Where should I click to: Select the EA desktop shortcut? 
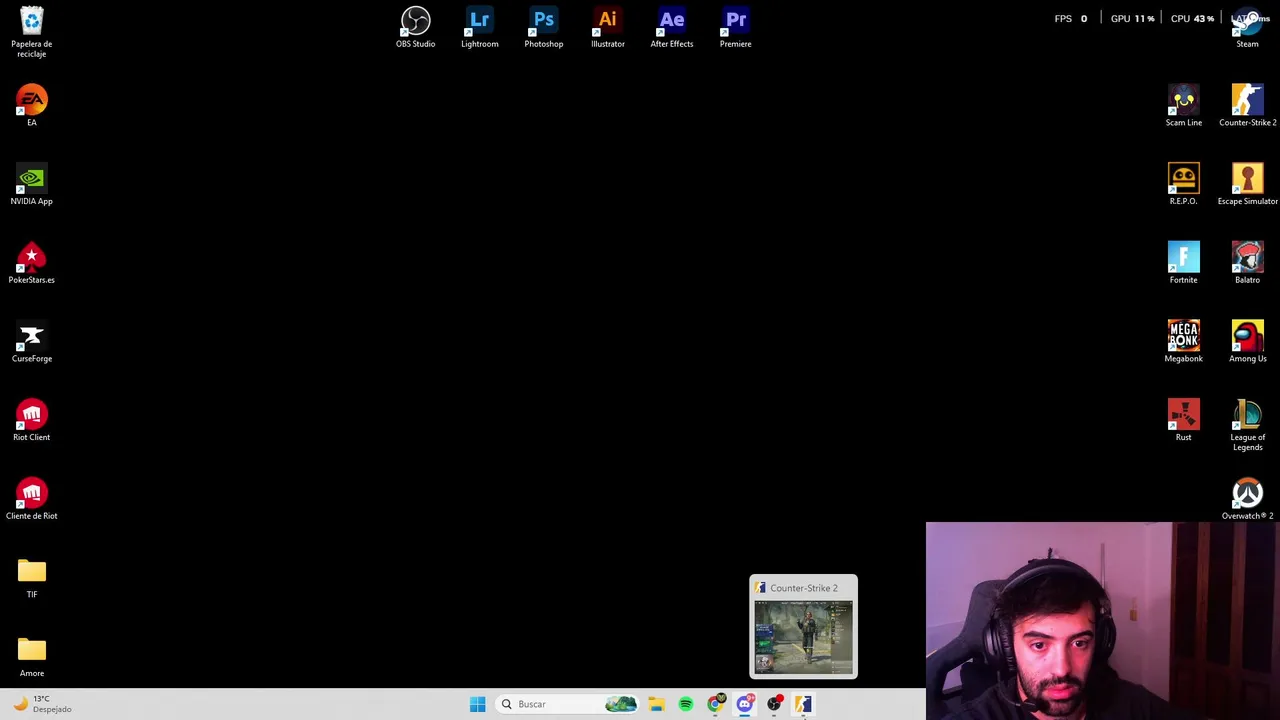coord(32,104)
